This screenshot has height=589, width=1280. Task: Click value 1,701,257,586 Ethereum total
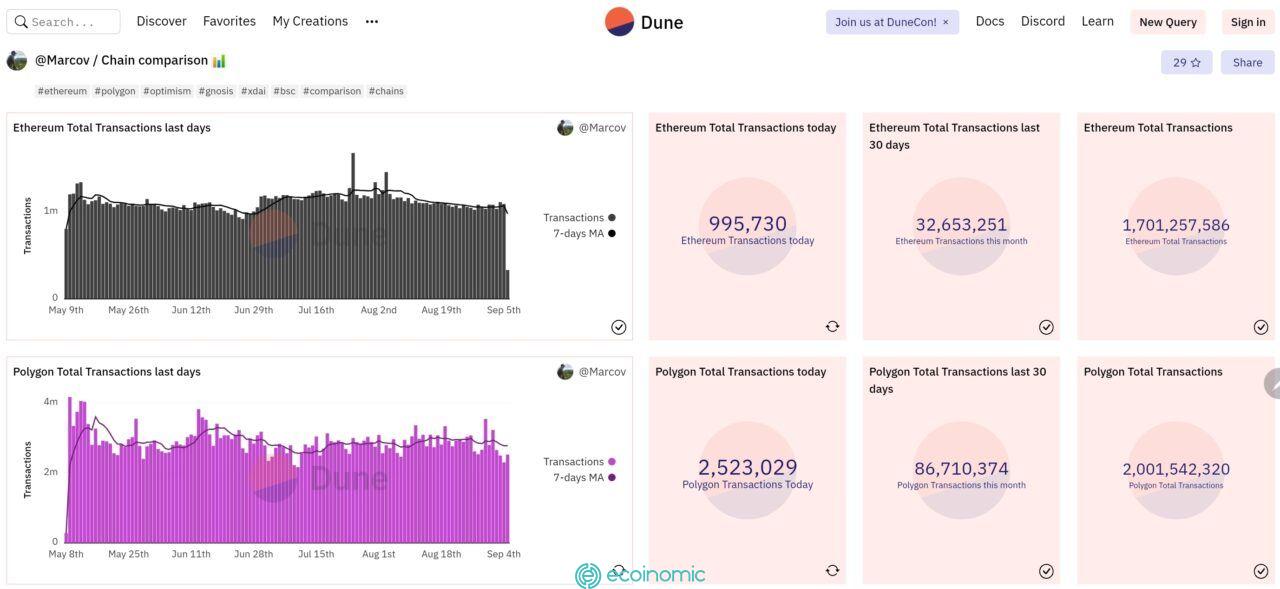tap(1176, 225)
